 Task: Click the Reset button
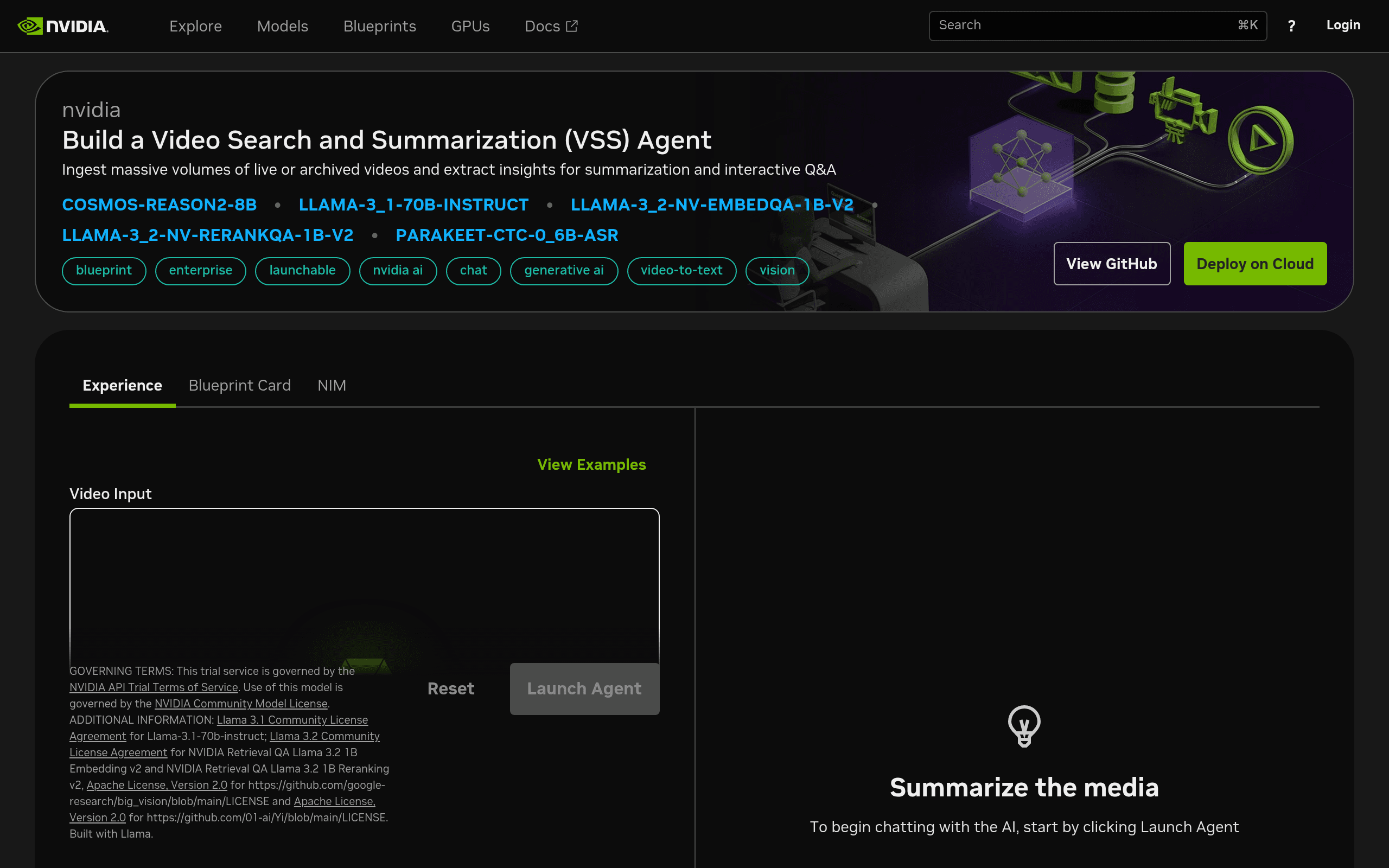coord(450,688)
